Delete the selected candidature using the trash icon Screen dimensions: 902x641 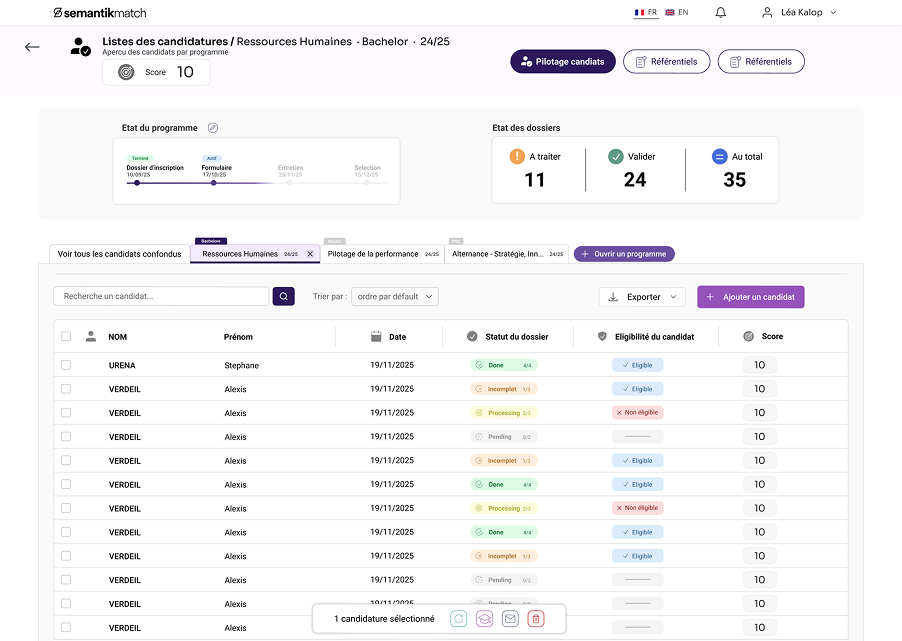point(537,619)
